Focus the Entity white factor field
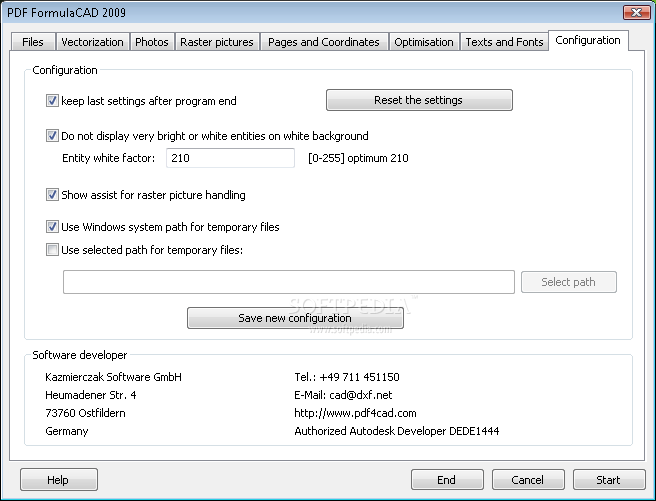 (x=231, y=158)
